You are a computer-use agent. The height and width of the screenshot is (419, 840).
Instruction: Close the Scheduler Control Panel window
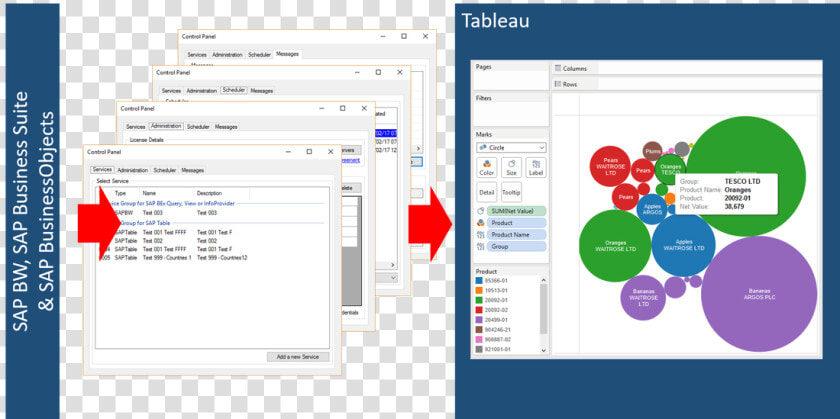click(400, 72)
